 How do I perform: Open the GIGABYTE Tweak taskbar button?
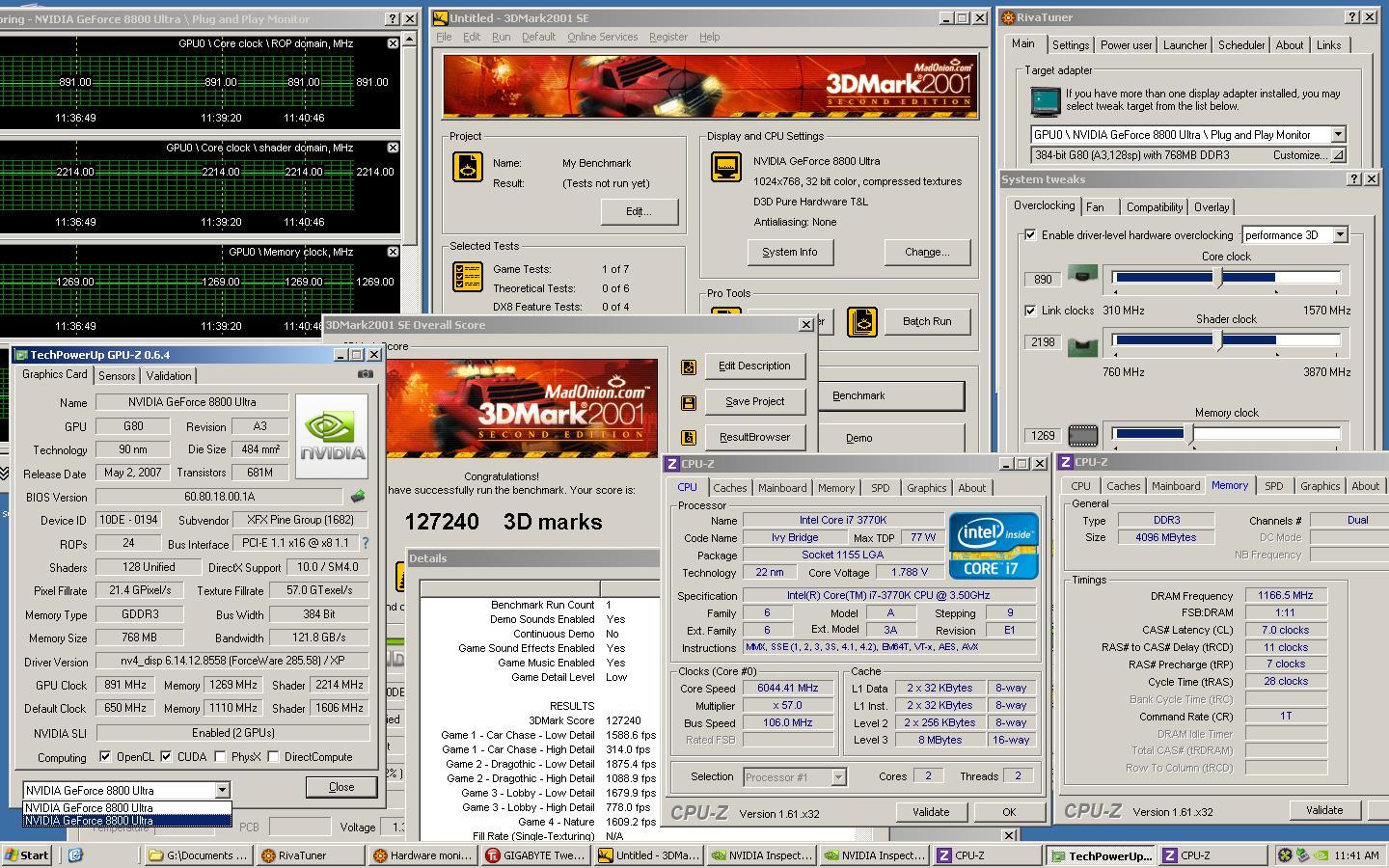point(536,855)
